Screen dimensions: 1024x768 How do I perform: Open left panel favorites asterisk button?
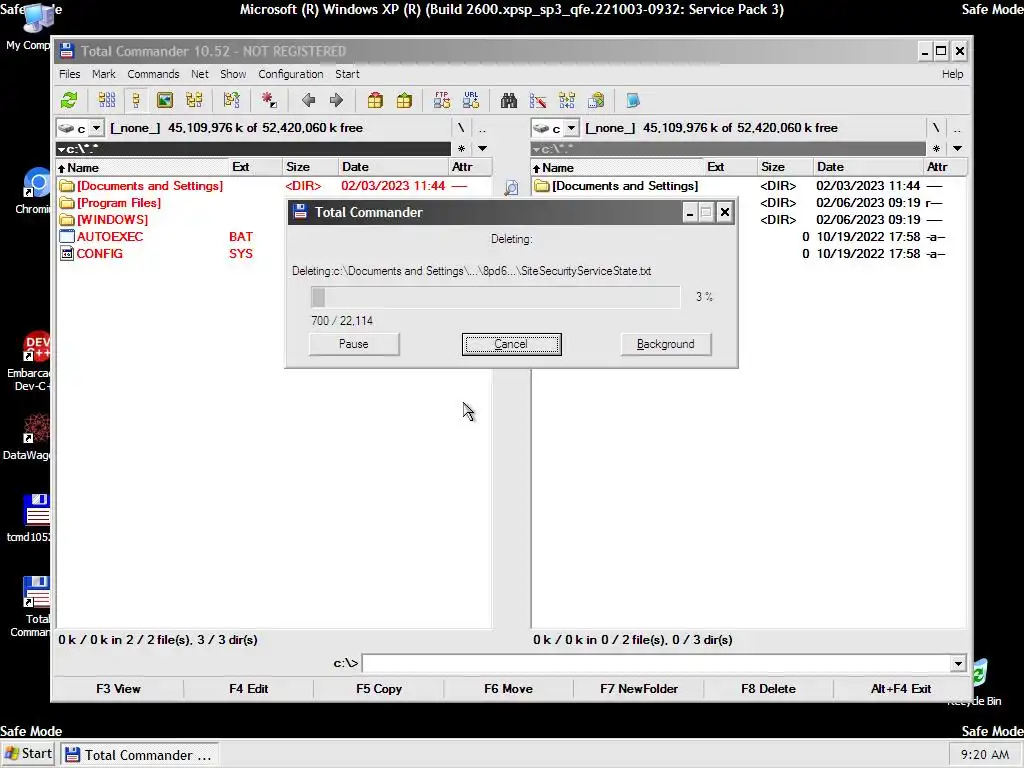pyautogui.click(x=462, y=149)
